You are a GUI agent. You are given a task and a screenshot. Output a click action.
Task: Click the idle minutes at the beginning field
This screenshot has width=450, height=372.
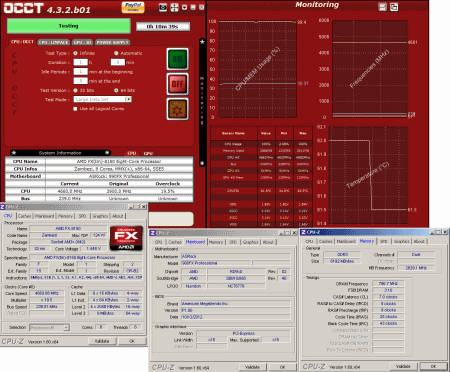80,72
